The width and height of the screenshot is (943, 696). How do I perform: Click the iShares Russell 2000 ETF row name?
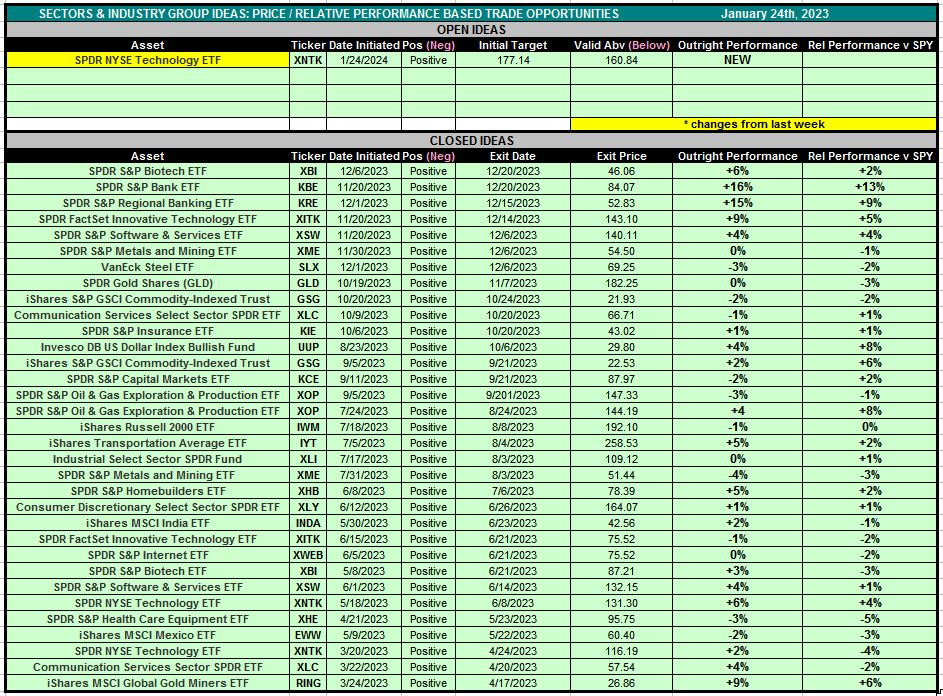point(148,427)
